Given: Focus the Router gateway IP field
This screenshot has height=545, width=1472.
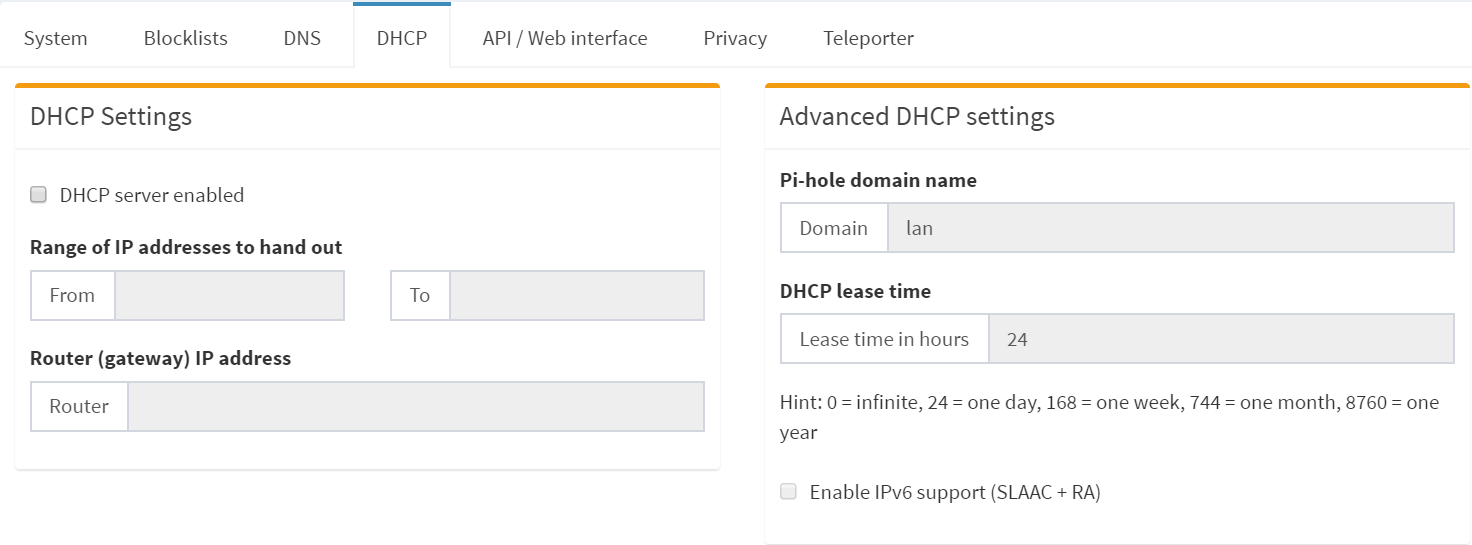Looking at the screenshot, I should (x=416, y=406).
